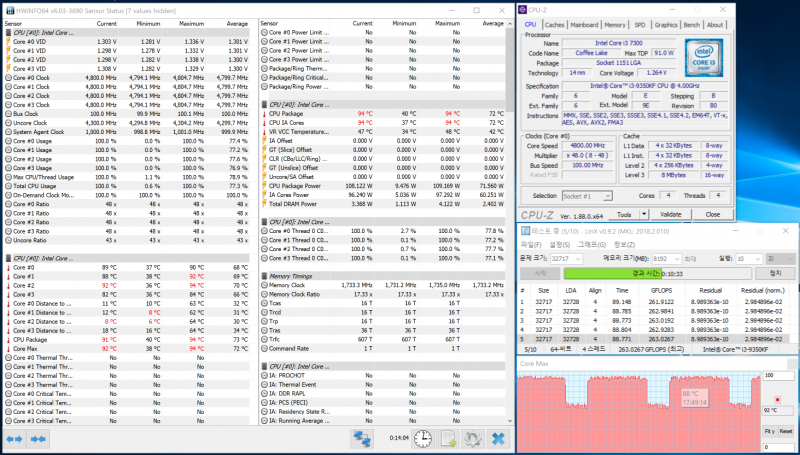Click scrollbar down arrow in HWiNFO right panel
Screen dimensions: 800x455
pyautogui.click(x=511, y=421)
